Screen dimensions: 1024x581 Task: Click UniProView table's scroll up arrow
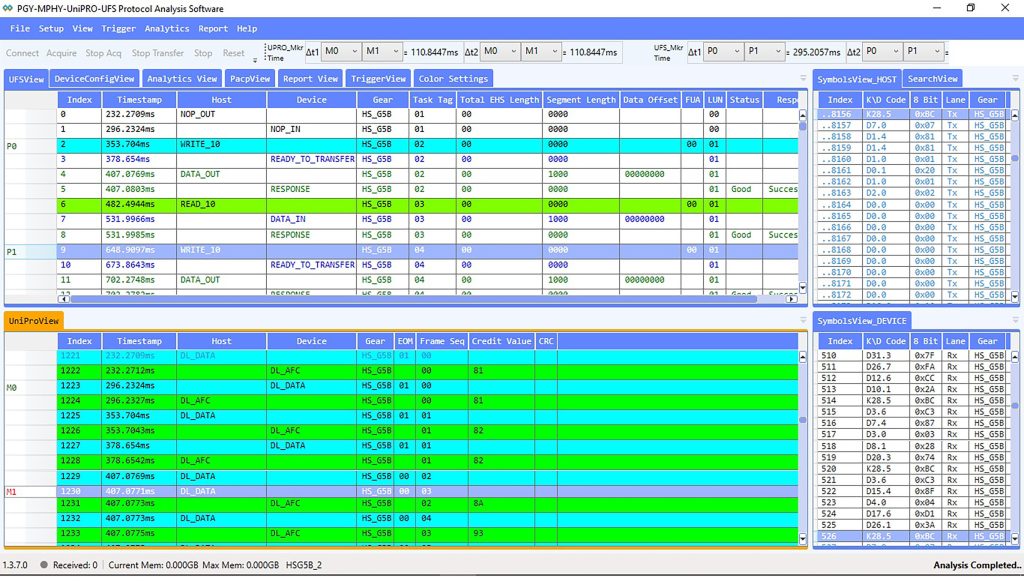(x=803, y=357)
